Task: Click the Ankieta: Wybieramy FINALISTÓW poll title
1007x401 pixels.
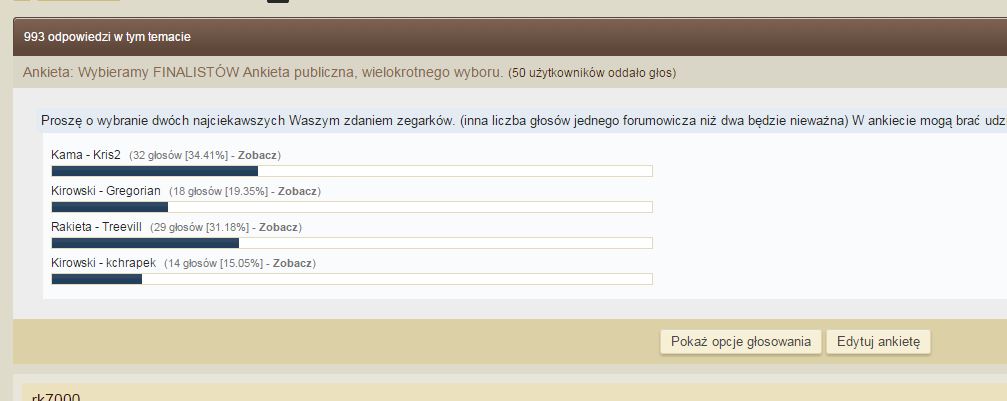Action: [x=262, y=73]
